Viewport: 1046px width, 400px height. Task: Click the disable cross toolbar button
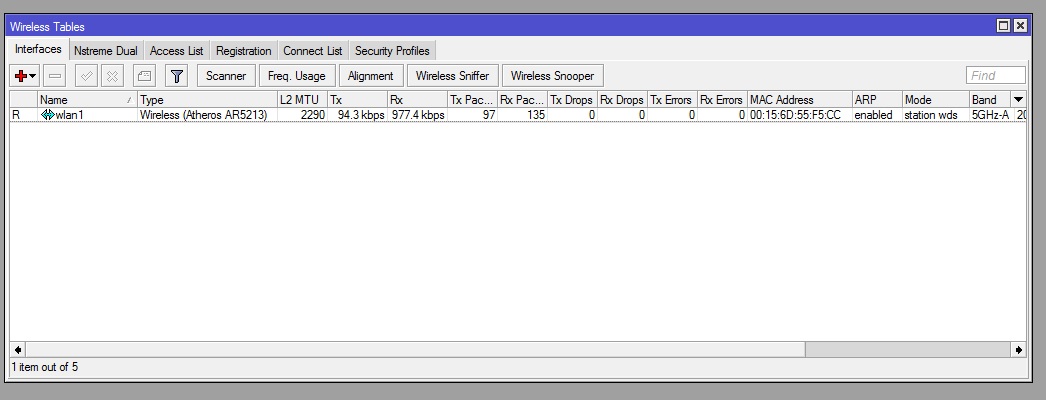coord(112,76)
